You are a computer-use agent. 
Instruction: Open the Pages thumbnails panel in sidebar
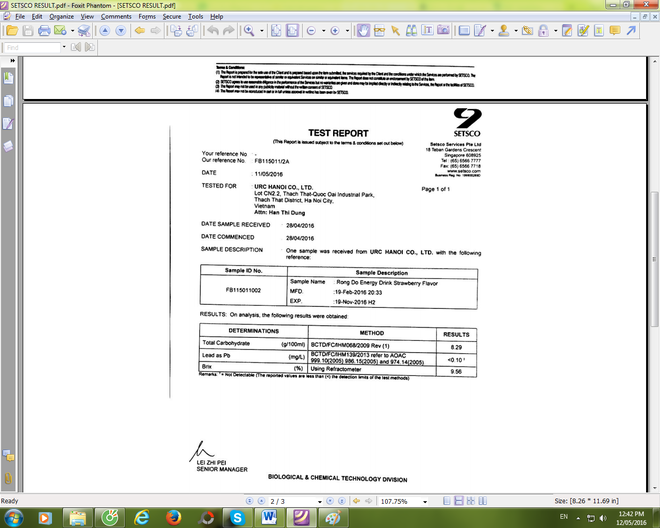pyautogui.click(x=8, y=101)
